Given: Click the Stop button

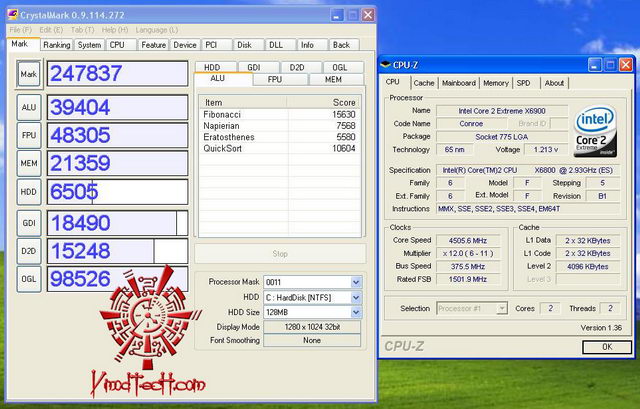Looking at the screenshot, I should tap(280, 253).
